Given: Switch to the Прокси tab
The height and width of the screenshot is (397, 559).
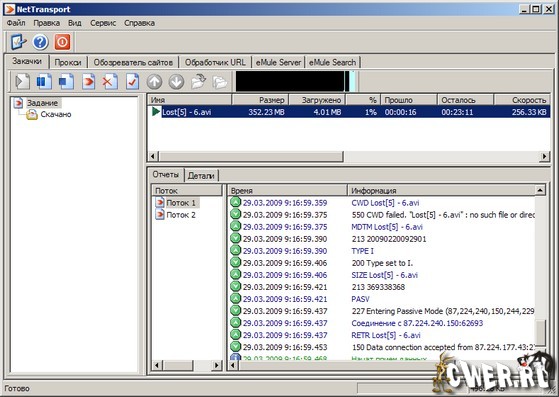Looking at the screenshot, I should point(68,62).
